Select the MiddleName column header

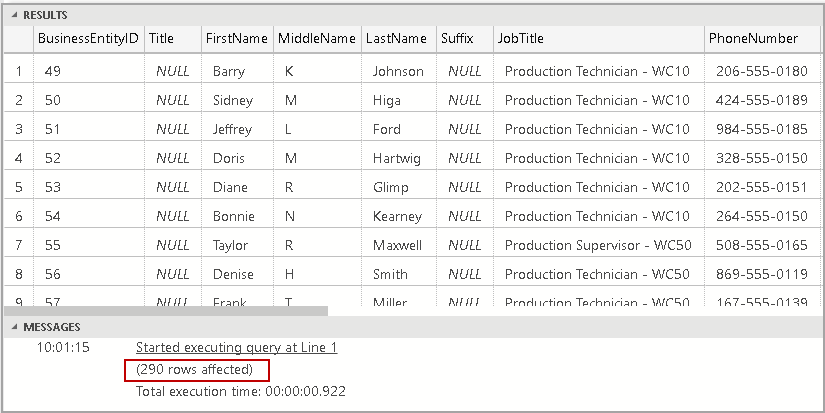(x=317, y=39)
